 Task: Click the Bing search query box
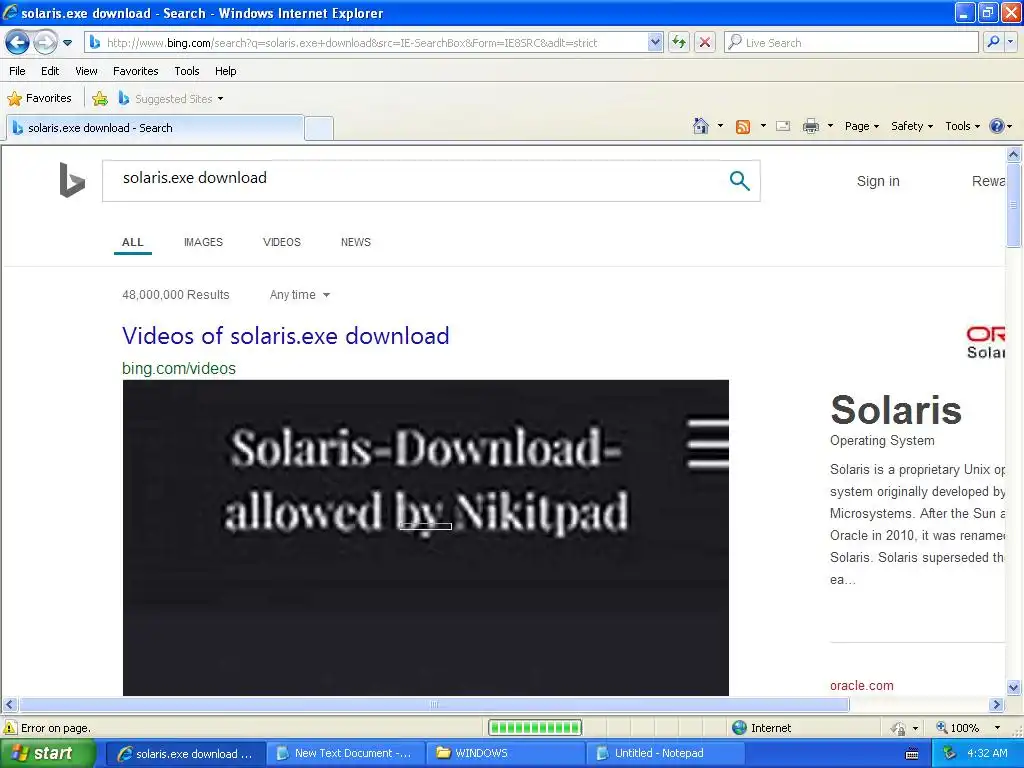click(x=418, y=180)
